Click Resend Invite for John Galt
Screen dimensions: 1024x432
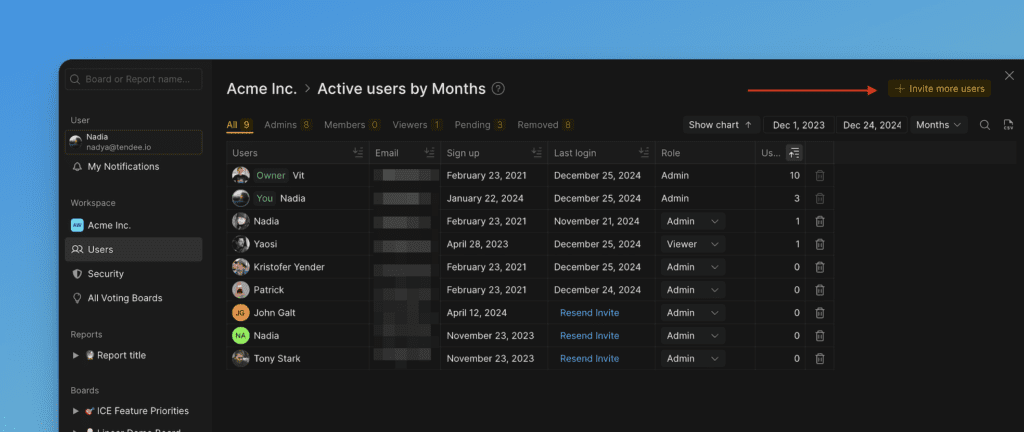click(589, 313)
